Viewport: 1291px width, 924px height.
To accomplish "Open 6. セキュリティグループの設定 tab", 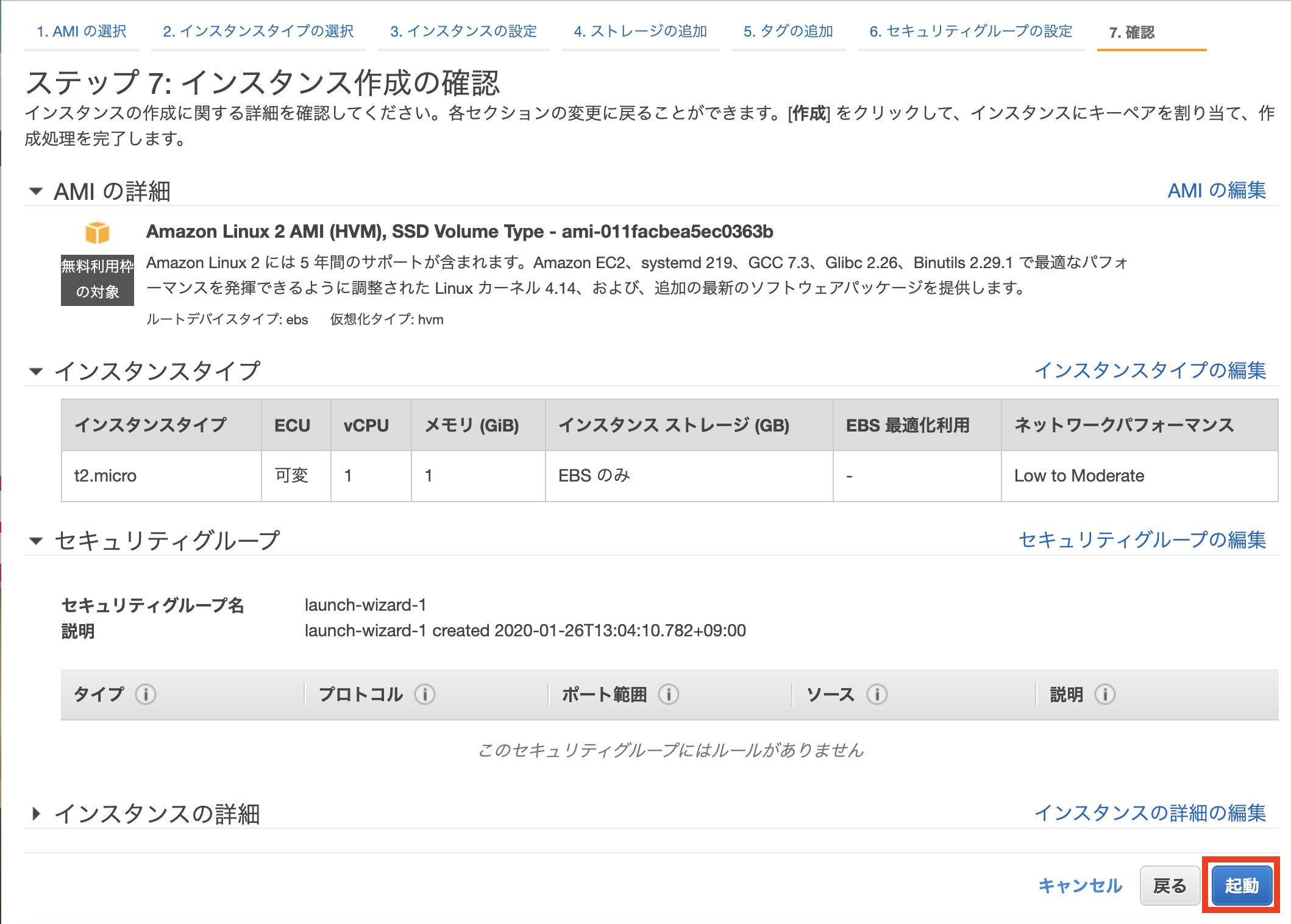I will coord(971,32).
